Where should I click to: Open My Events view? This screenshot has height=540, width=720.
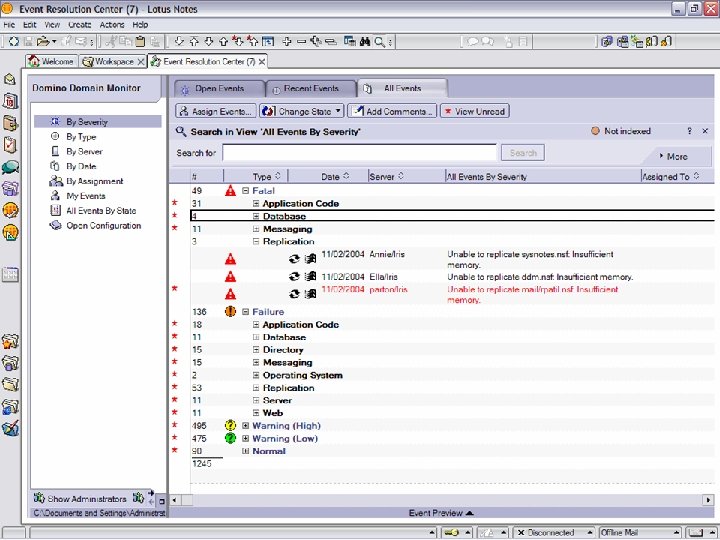click(85, 196)
